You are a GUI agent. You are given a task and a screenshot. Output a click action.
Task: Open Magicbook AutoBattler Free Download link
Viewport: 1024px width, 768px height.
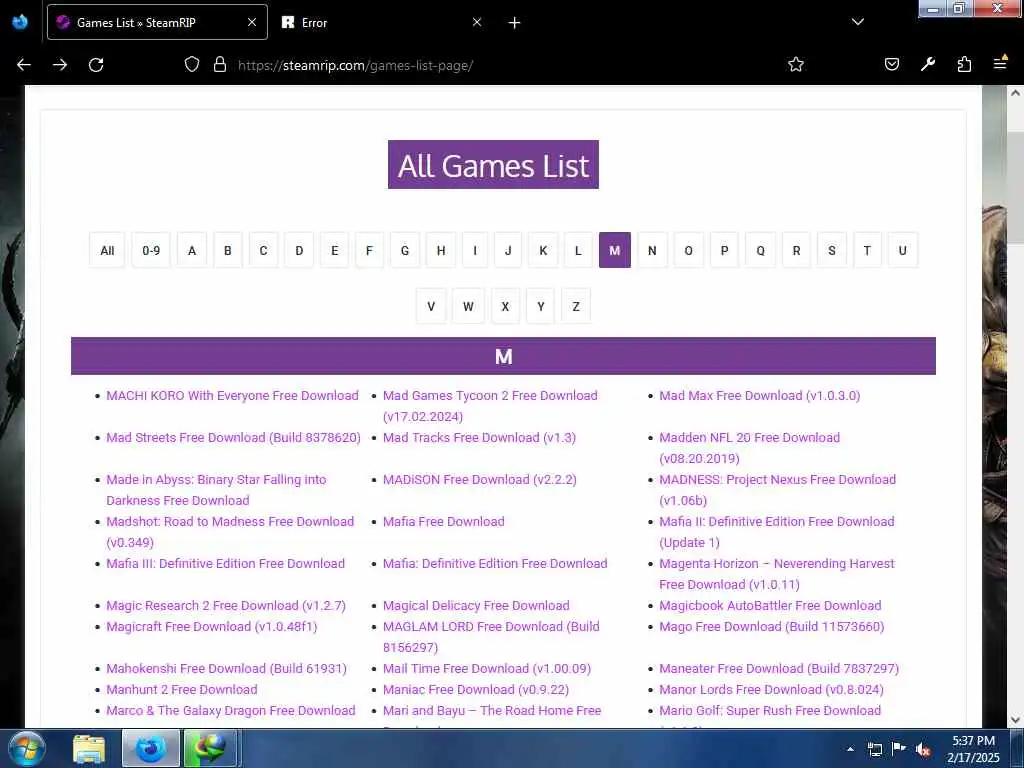(x=770, y=605)
